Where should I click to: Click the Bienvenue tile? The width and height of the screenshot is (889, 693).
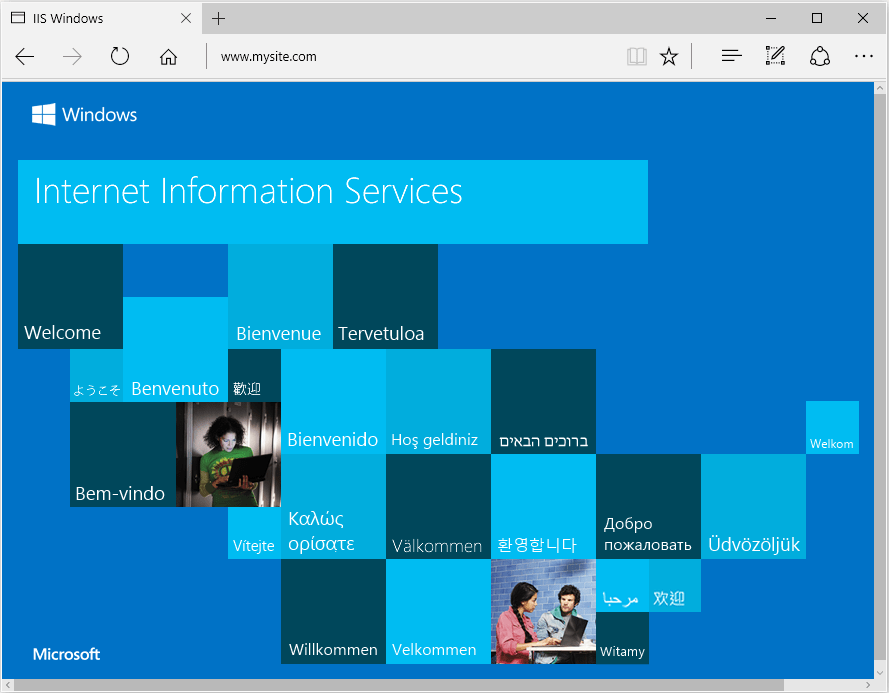click(x=280, y=296)
